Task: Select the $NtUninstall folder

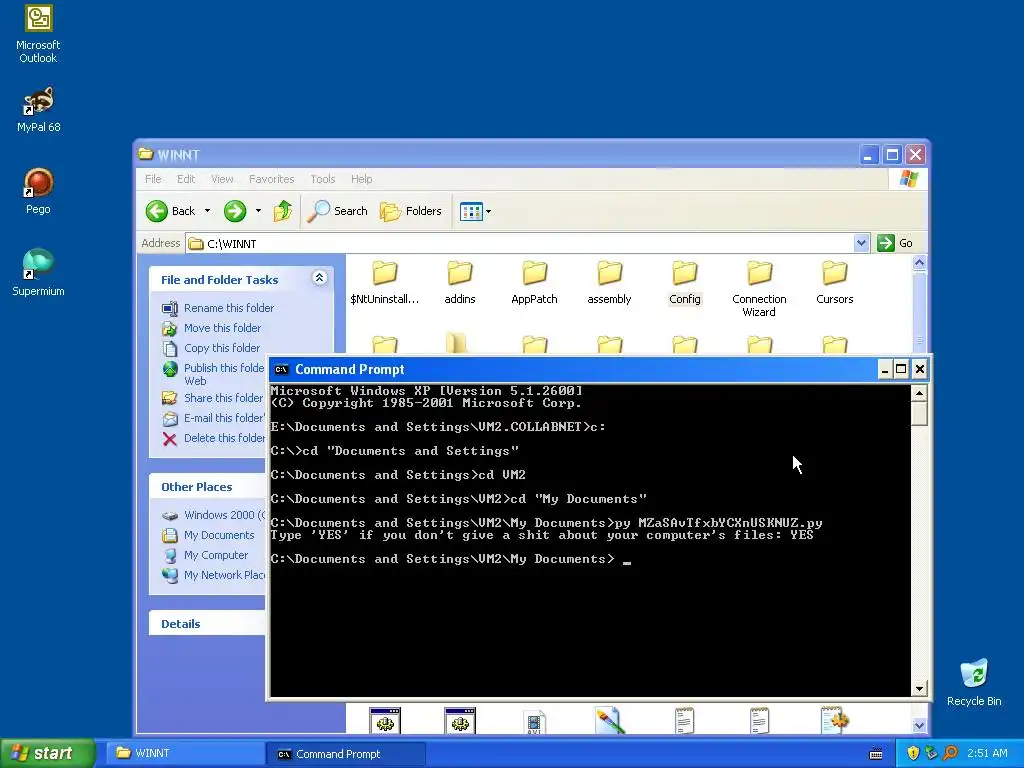Action: (385, 282)
